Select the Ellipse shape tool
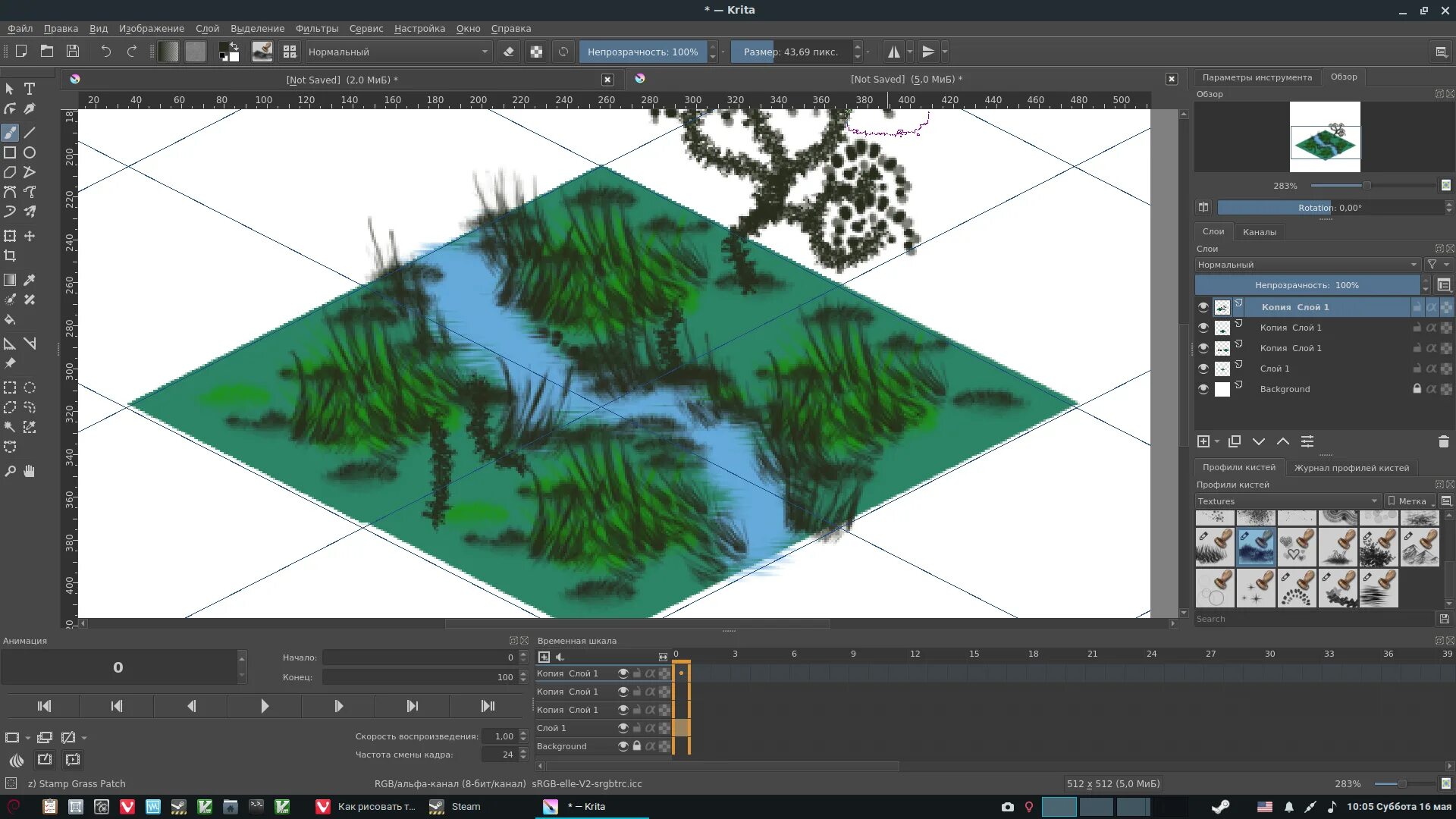1456x819 pixels. [x=30, y=152]
